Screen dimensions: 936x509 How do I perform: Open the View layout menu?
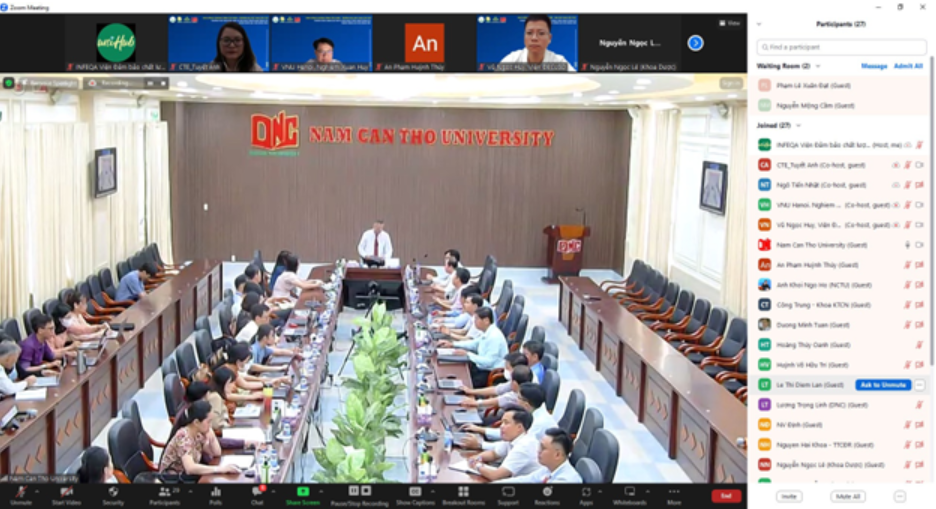729,23
